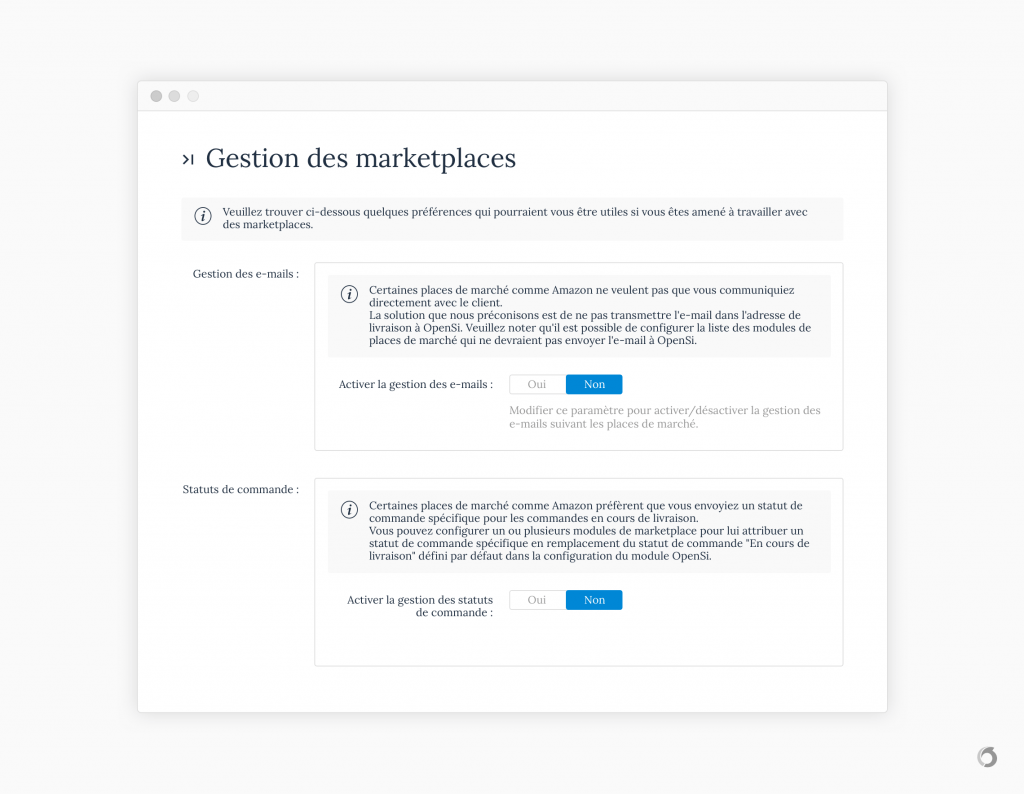Click the first gray window control dot
This screenshot has height=794, width=1024.
[156, 96]
